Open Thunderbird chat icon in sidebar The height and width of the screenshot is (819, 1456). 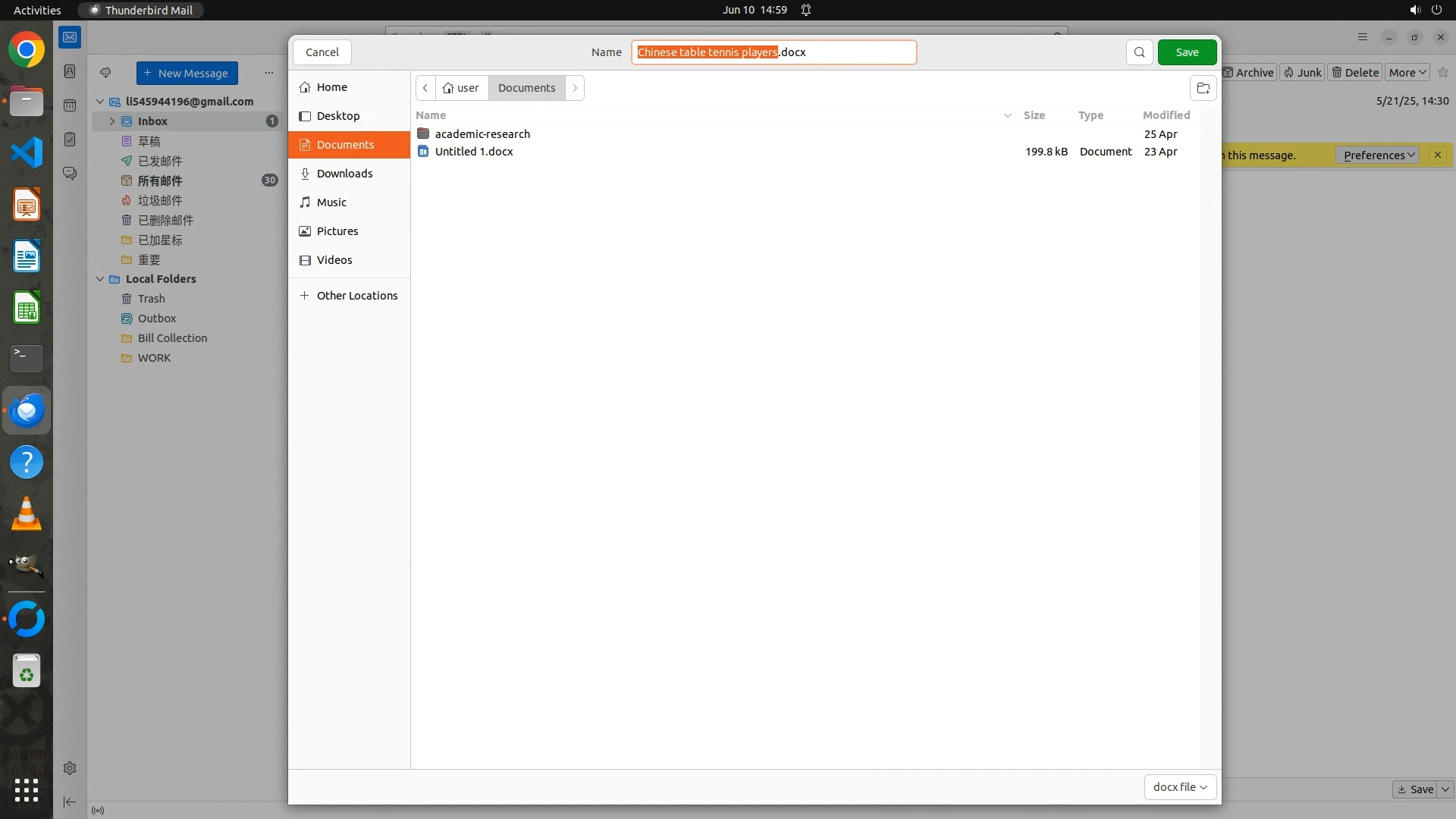click(x=70, y=174)
